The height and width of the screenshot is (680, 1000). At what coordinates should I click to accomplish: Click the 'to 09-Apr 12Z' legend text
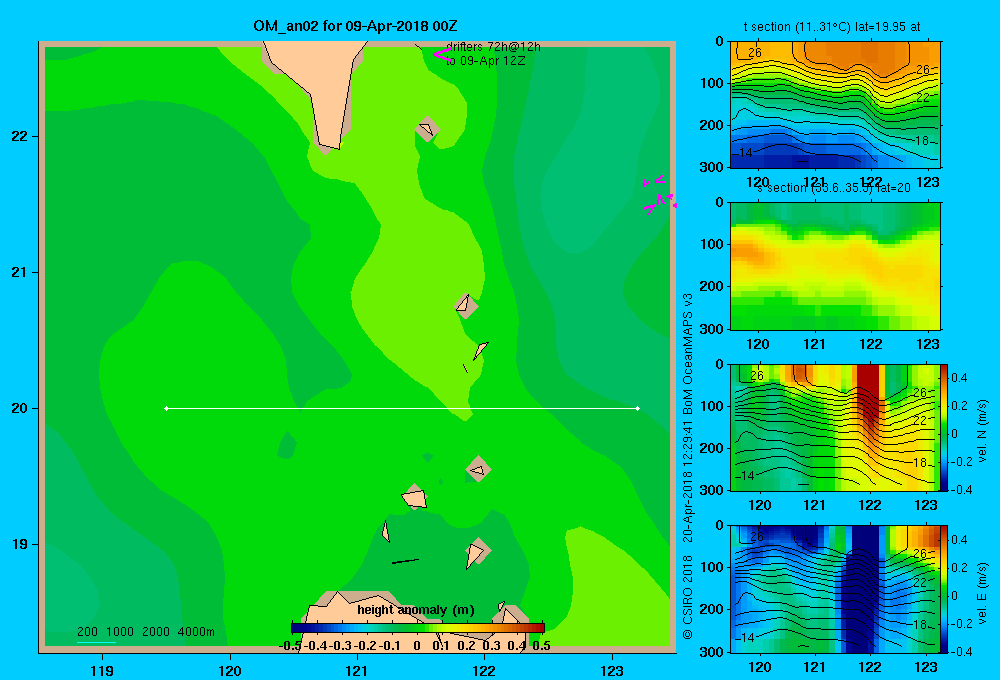pos(485,61)
